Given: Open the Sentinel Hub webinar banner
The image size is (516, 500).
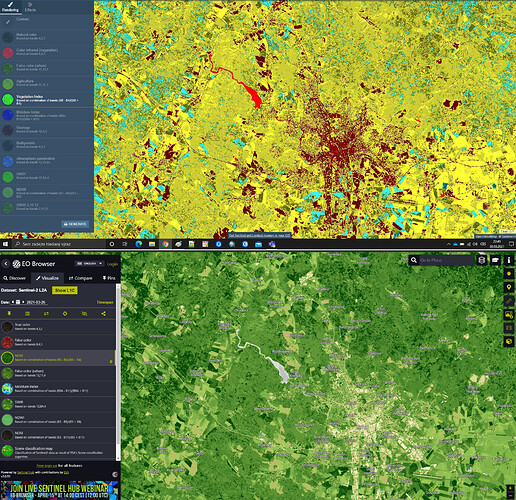Looking at the screenshot, I should coord(59,490).
